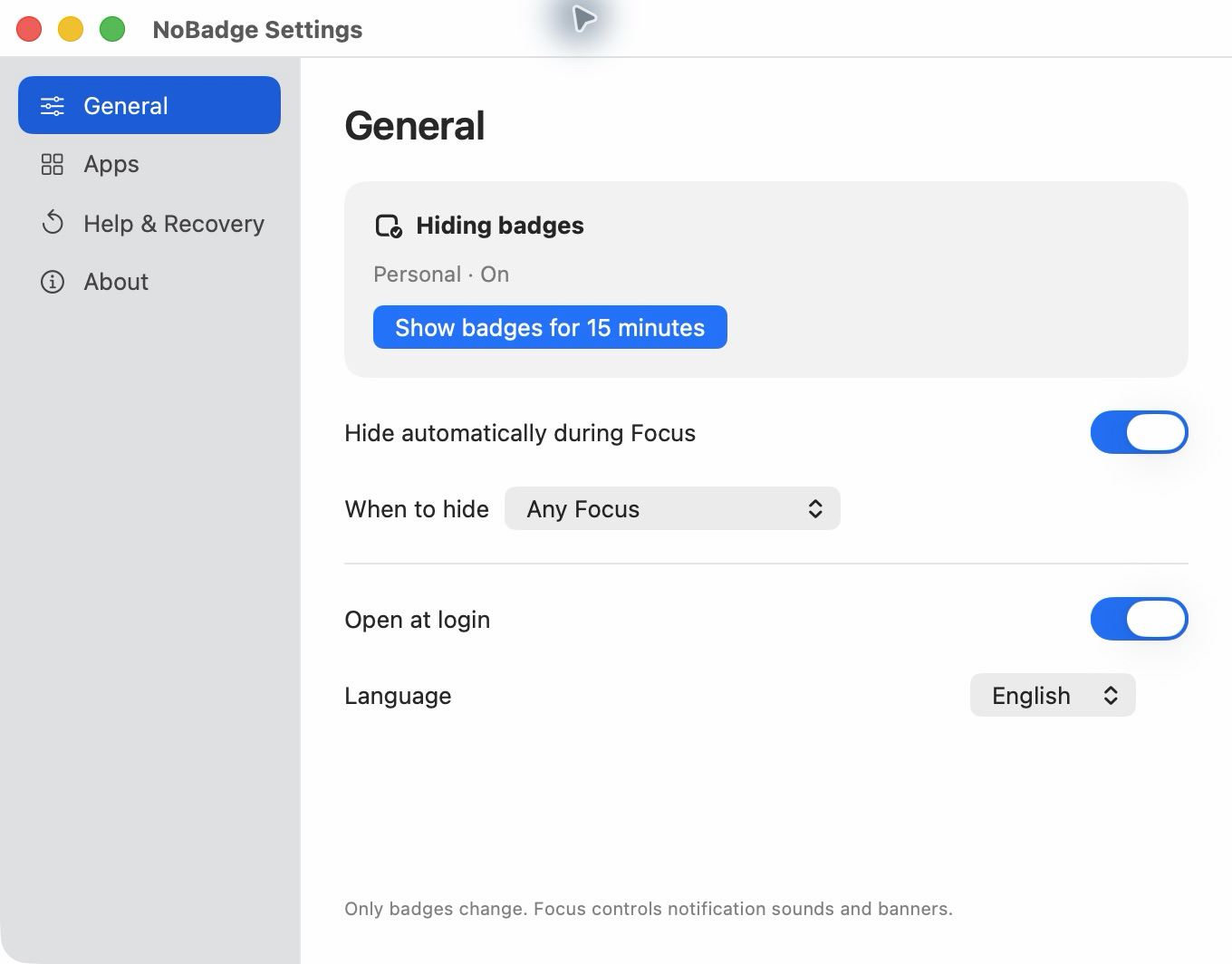Click the NoBadge Settings window title
Image resolution: width=1232 pixels, height=964 pixels.
point(257,30)
